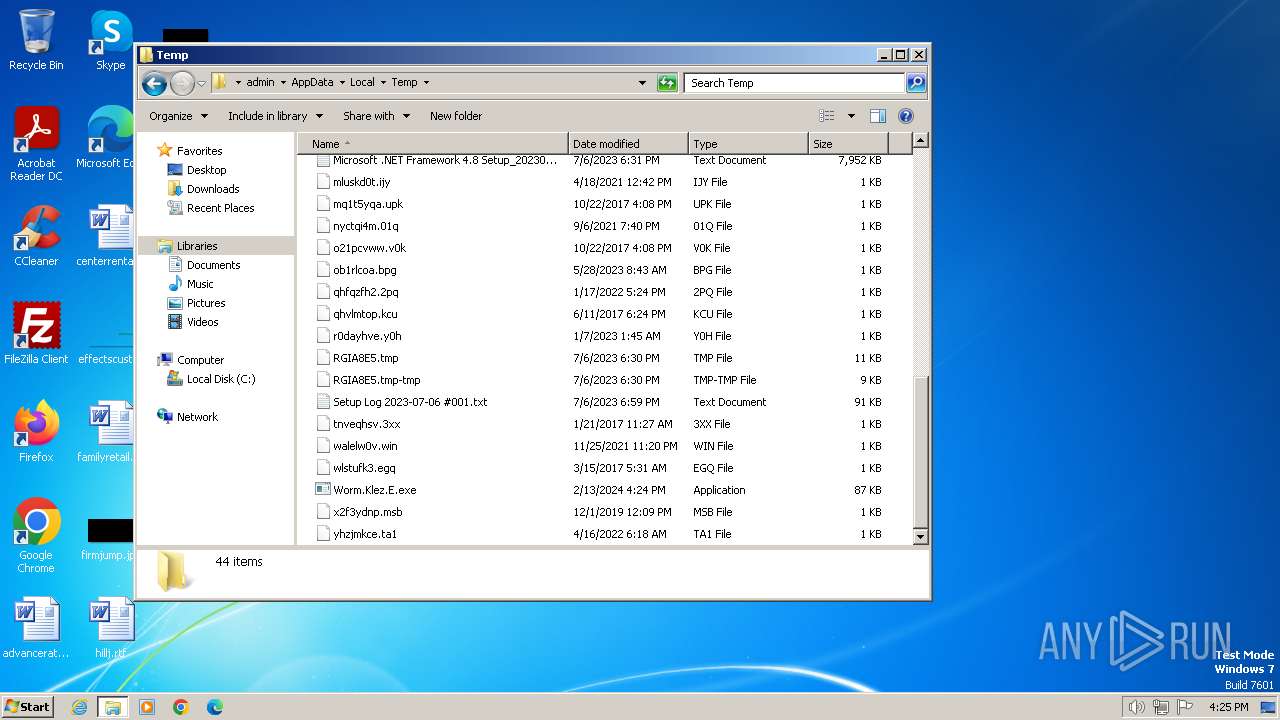
Task: Click the Local breadcrumb segment
Action: pos(362,82)
